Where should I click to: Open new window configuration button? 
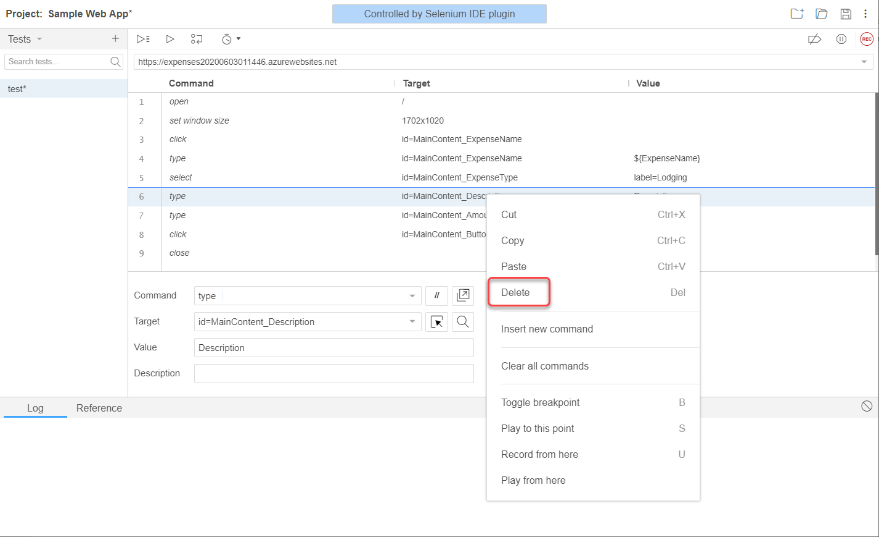(x=462, y=295)
